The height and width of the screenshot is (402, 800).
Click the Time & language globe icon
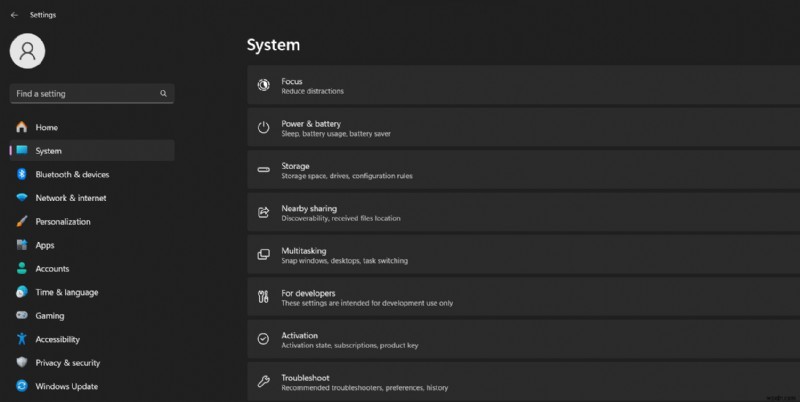coord(21,292)
